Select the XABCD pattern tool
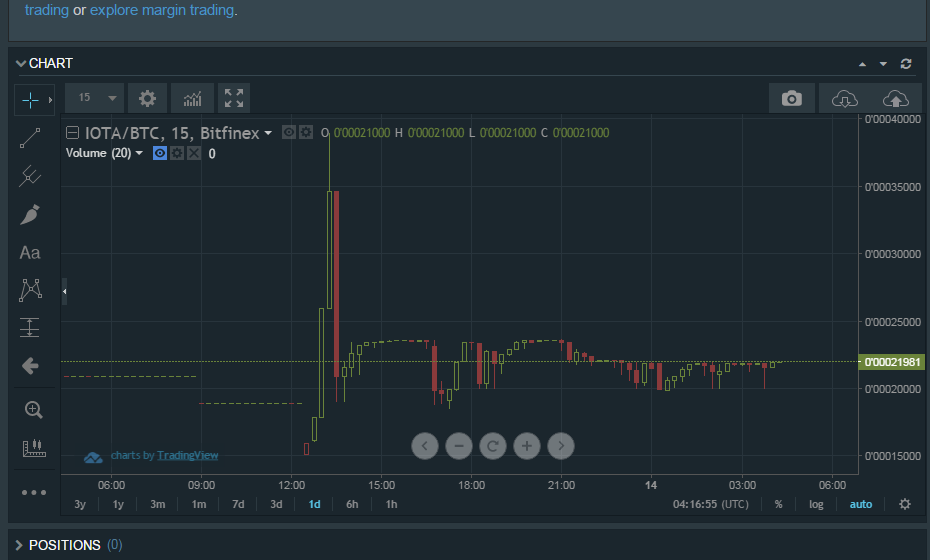Viewport: 930px width, 560px height. pos(30,290)
